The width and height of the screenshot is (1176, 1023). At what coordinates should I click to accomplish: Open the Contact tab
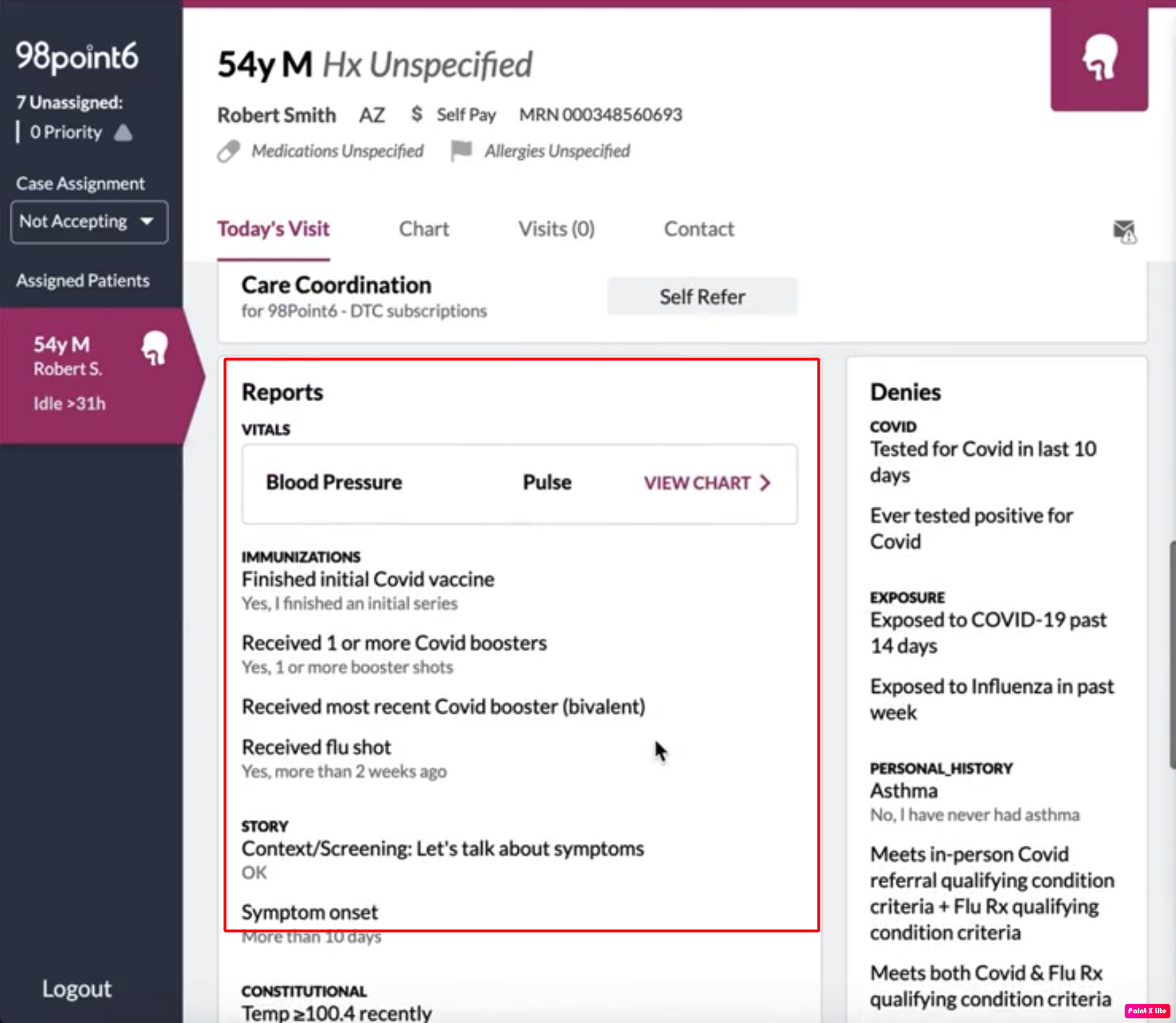[x=699, y=229]
